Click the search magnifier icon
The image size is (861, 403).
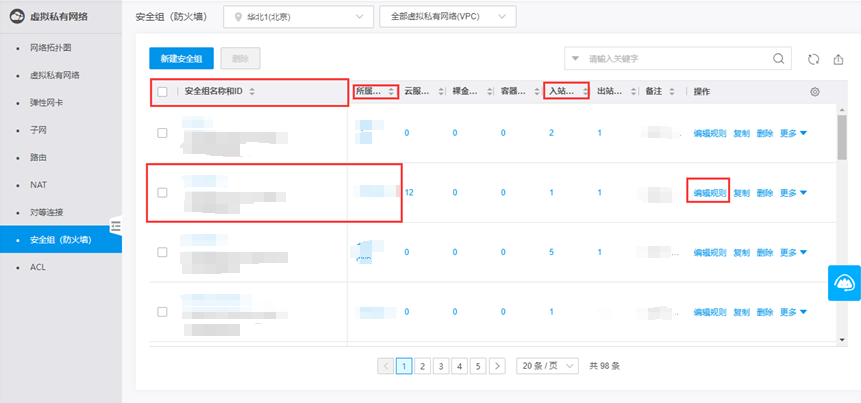click(779, 59)
